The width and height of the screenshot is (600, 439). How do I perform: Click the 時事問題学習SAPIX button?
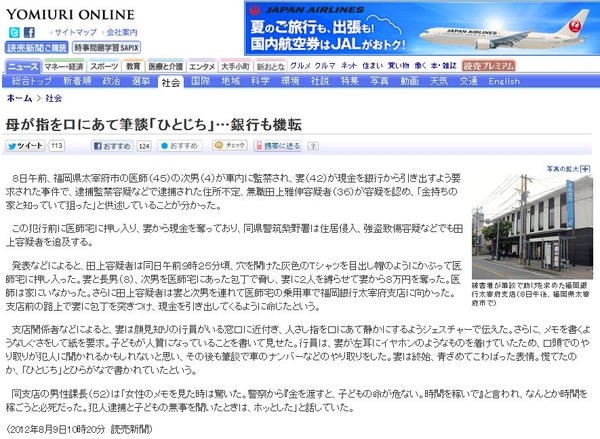(x=106, y=48)
